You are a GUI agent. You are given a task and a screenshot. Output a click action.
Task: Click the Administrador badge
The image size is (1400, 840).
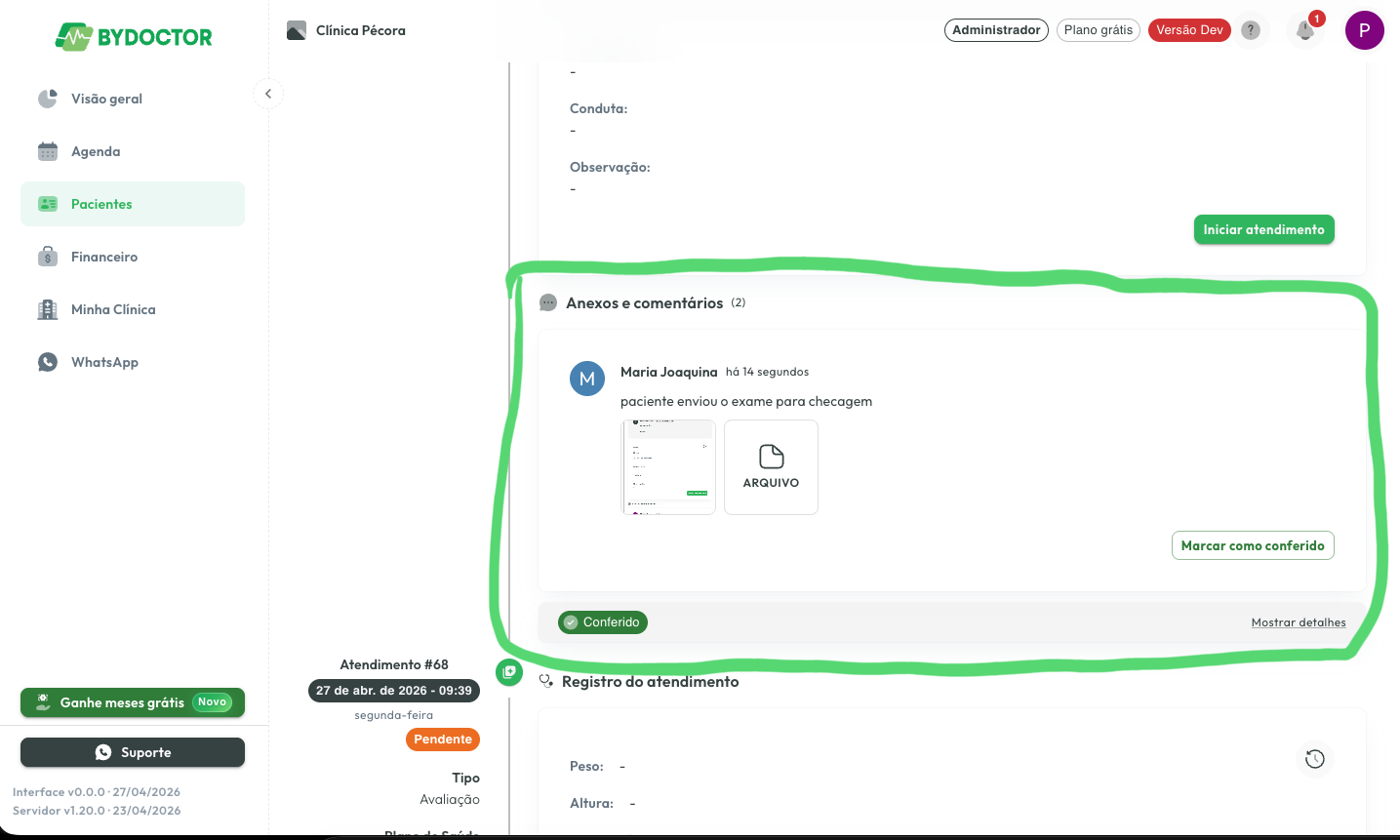click(x=996, y=30)
